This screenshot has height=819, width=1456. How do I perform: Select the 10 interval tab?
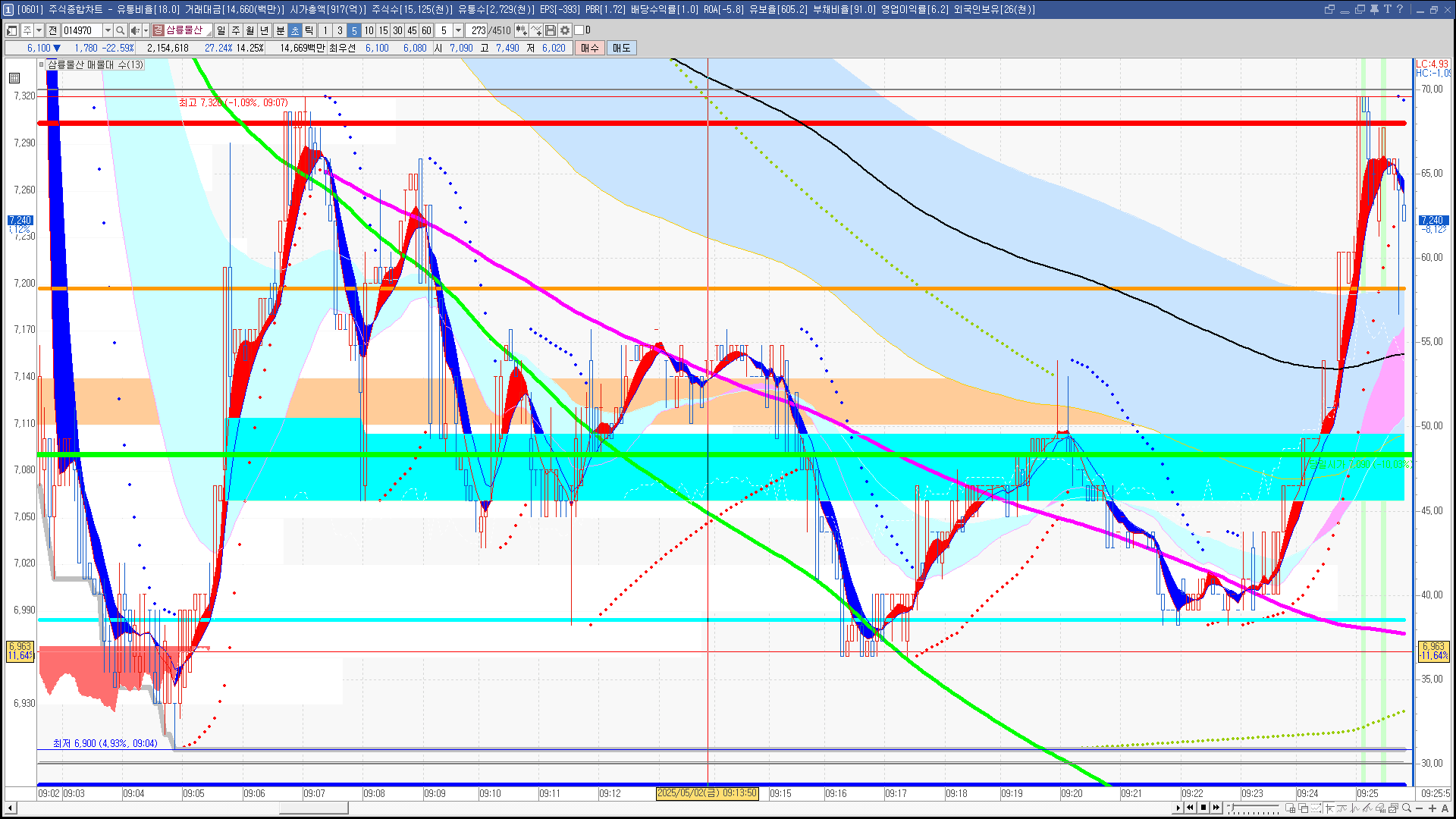(x=369, y=30)
